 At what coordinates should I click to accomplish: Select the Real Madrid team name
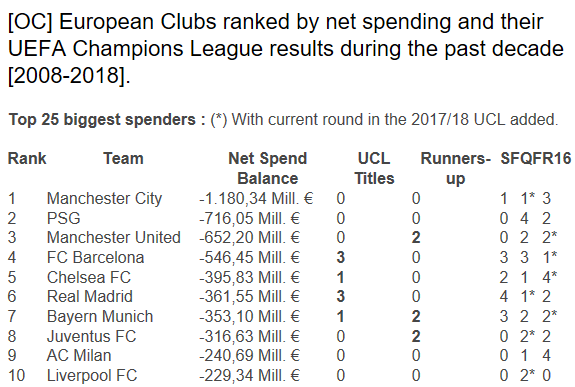point(89,296)
